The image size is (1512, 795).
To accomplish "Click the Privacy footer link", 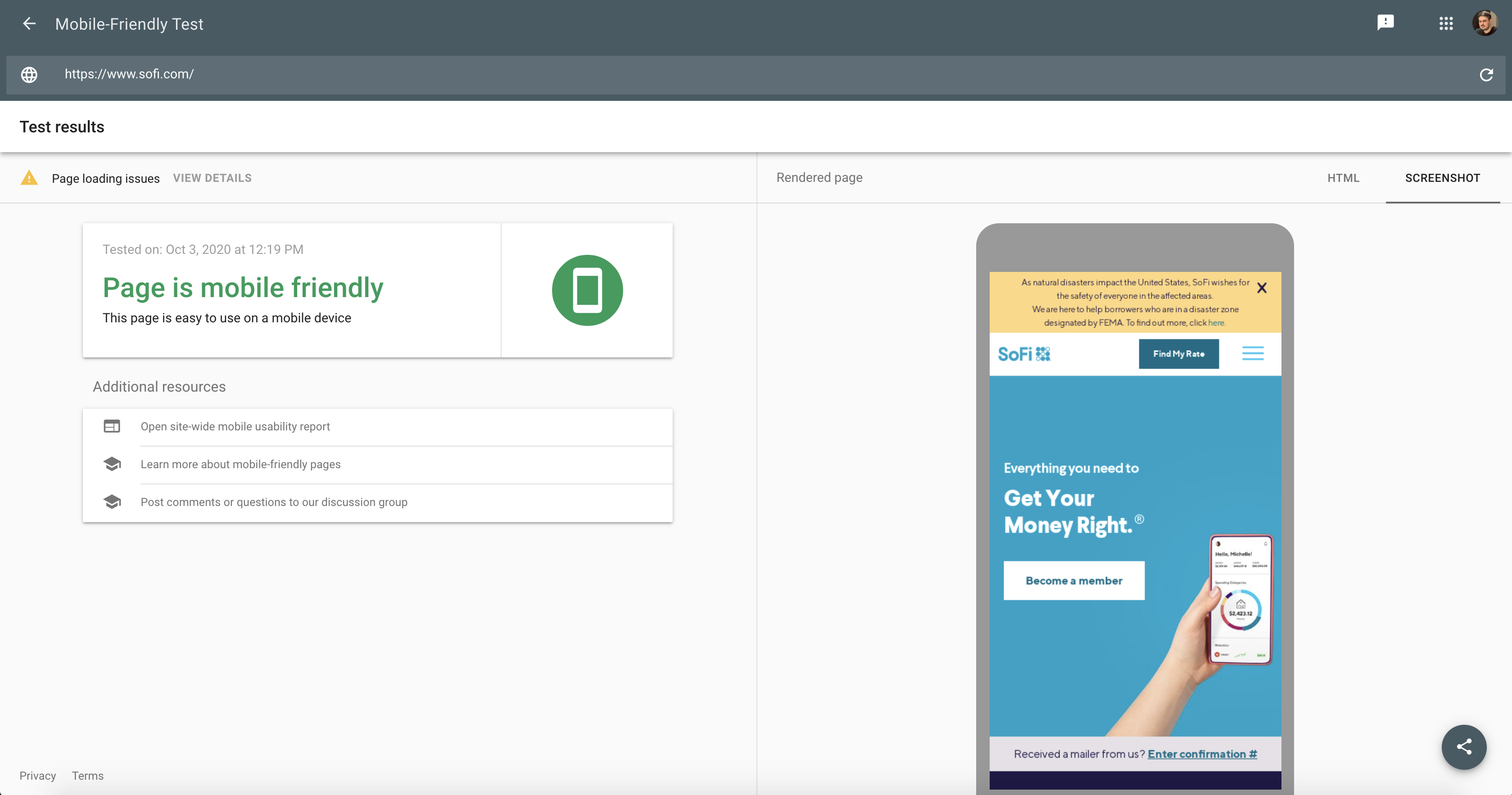I will (x=37, y=776).
